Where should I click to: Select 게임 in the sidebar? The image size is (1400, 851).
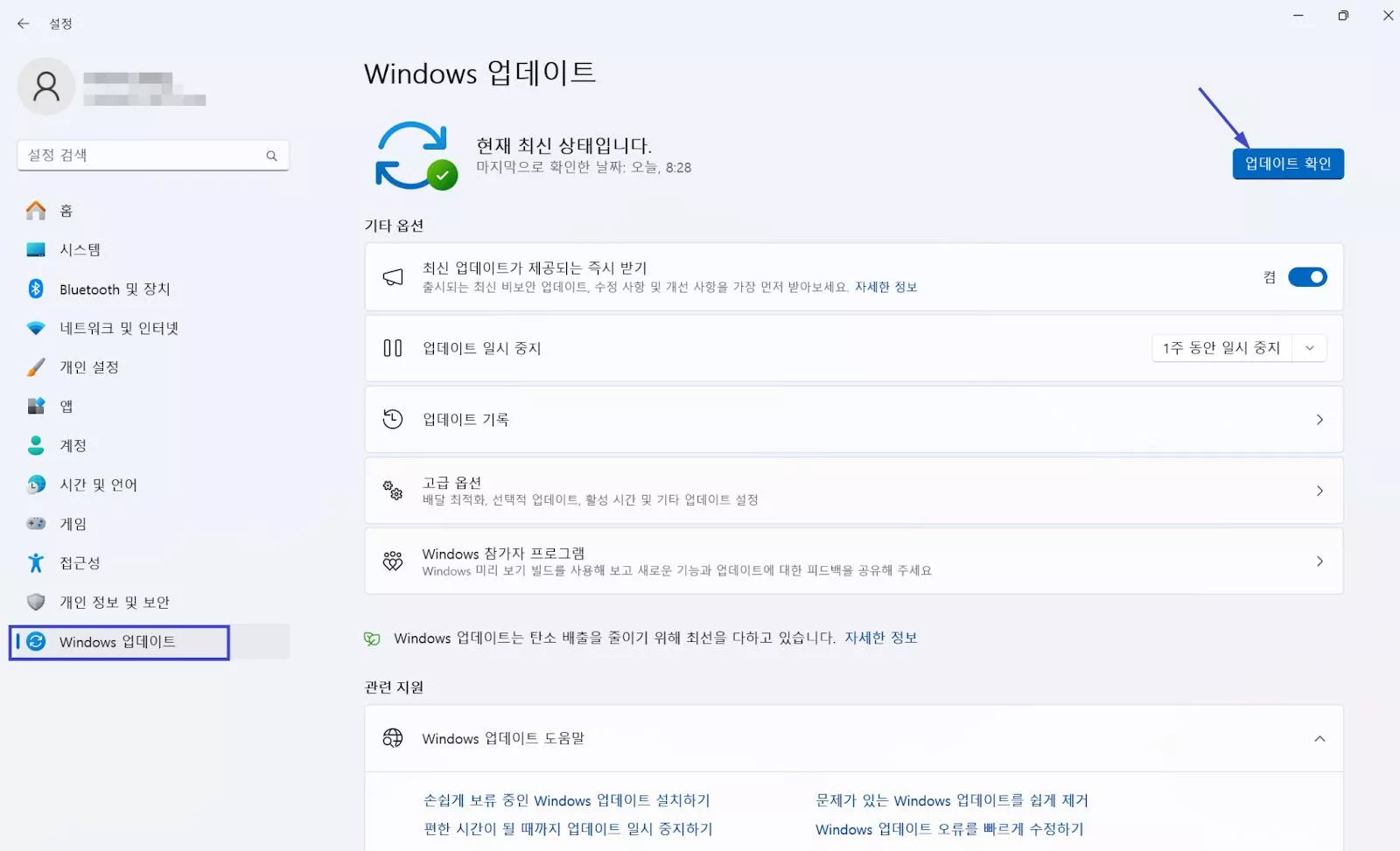[153, 523]
